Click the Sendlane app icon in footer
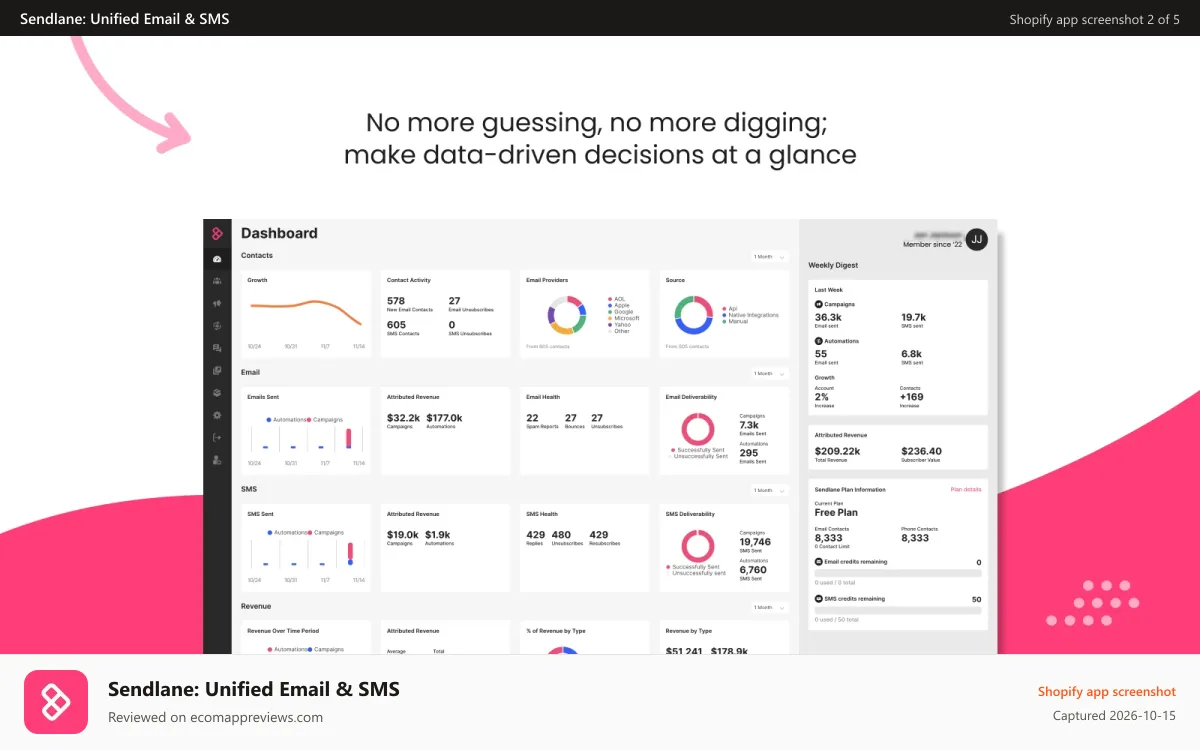Image resolution: width=1200 pixels, height=750 pixels. [x=56, y=702]
